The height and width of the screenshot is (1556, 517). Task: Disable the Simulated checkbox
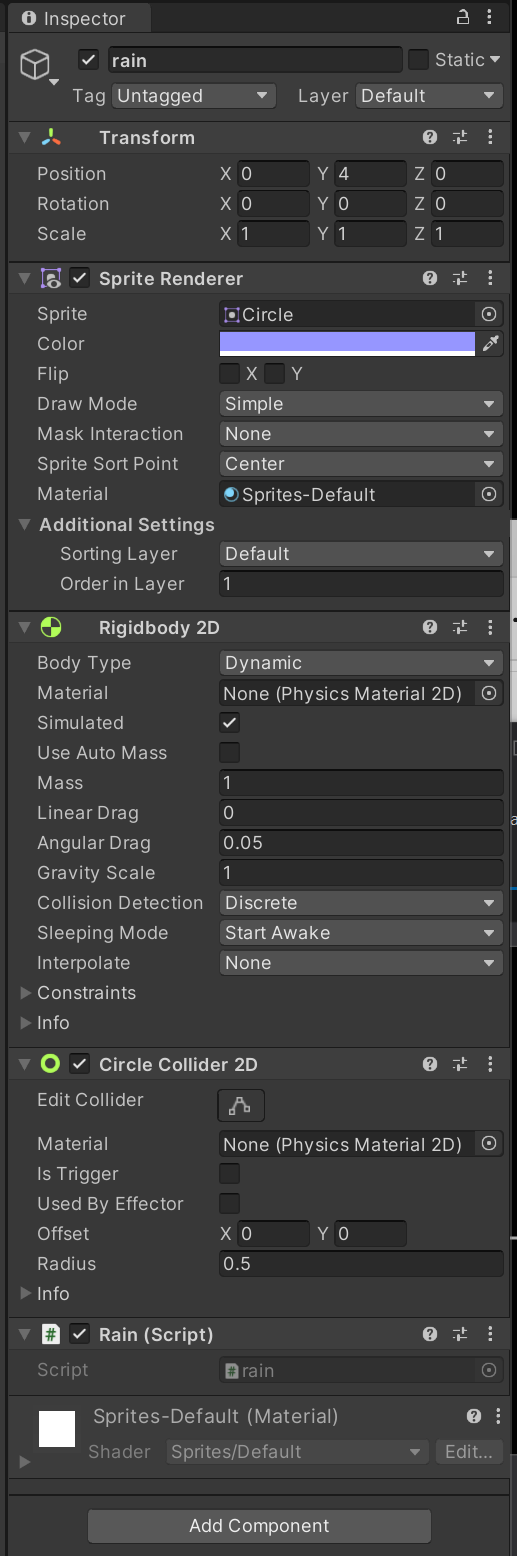(x=230, y=723)
